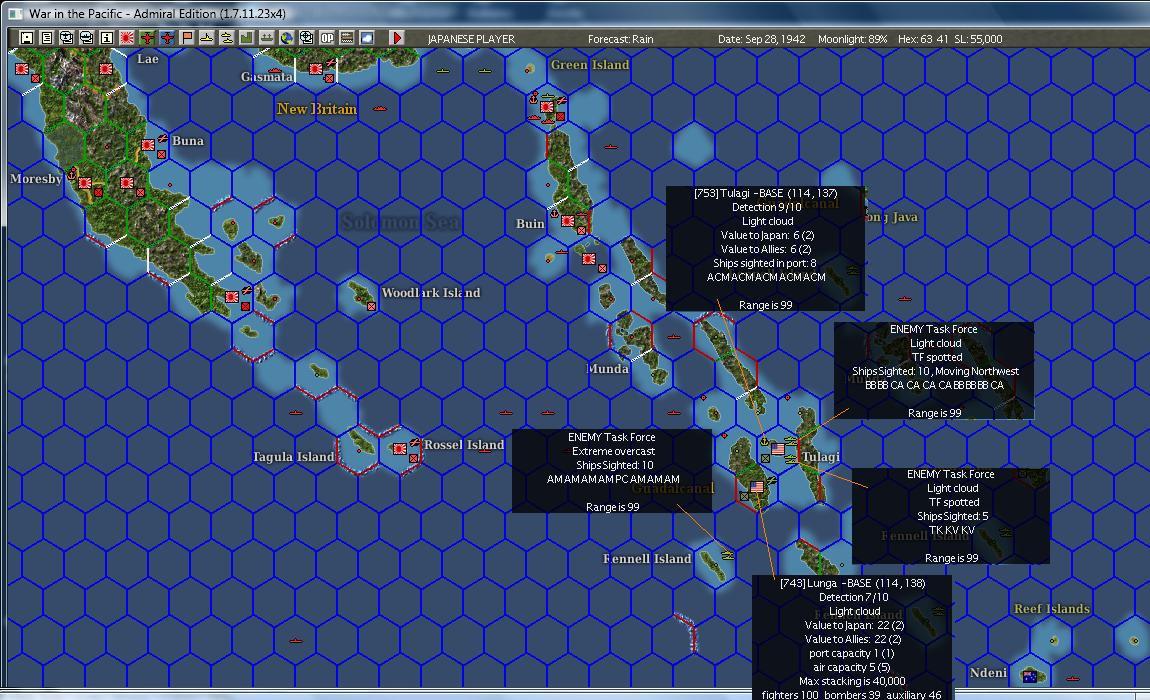Click the enemy task force popup moving Northwest
The height and width of the screenshot is (700, 1150).
click(934, 371)
